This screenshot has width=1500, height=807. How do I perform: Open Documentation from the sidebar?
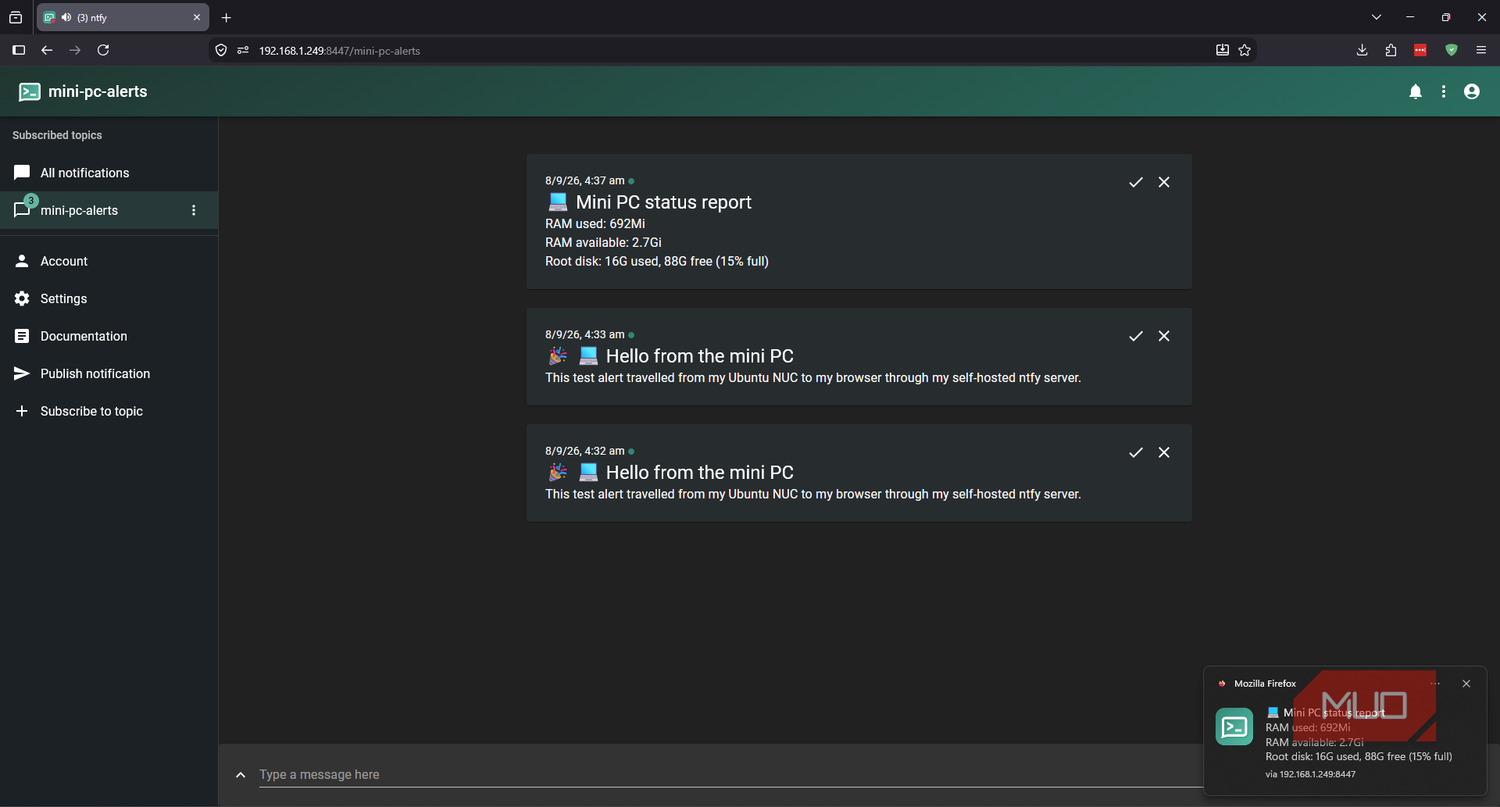point(109,336)
